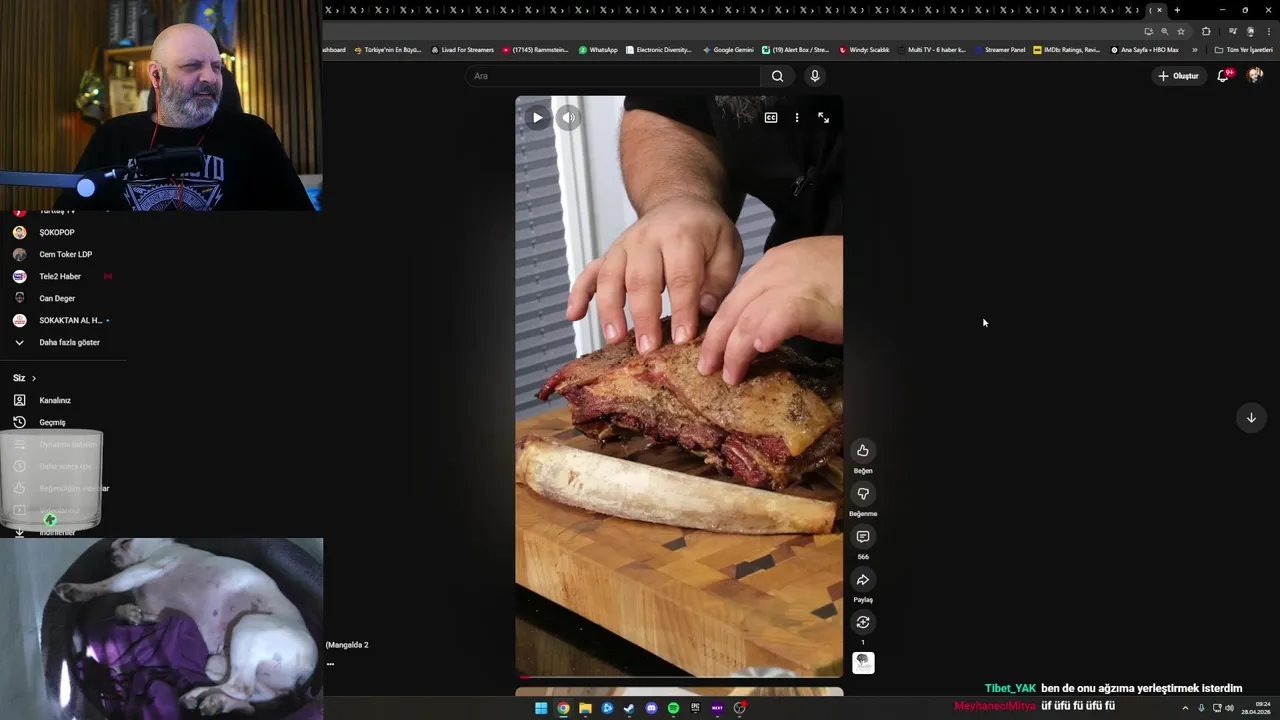Open the remix button
This screenshot has width=1280, height=720.
click(863, 622)
